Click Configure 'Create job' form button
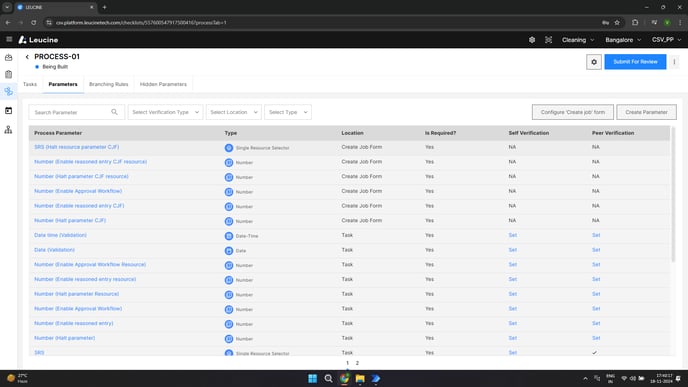Viewport: 688px width, 387px height. 573,112
